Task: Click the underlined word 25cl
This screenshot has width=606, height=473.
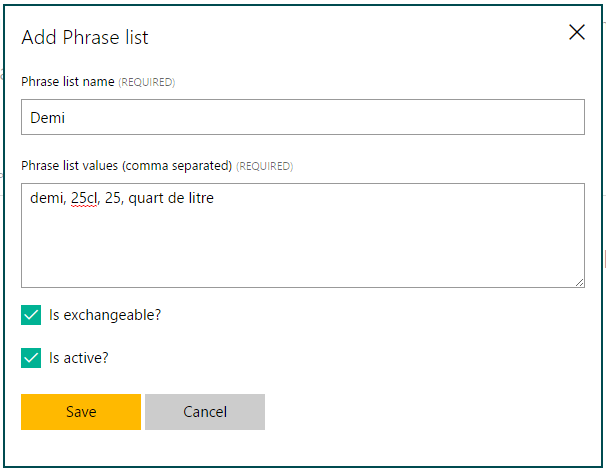Action: pyautogui.click(x=84, y=199)
